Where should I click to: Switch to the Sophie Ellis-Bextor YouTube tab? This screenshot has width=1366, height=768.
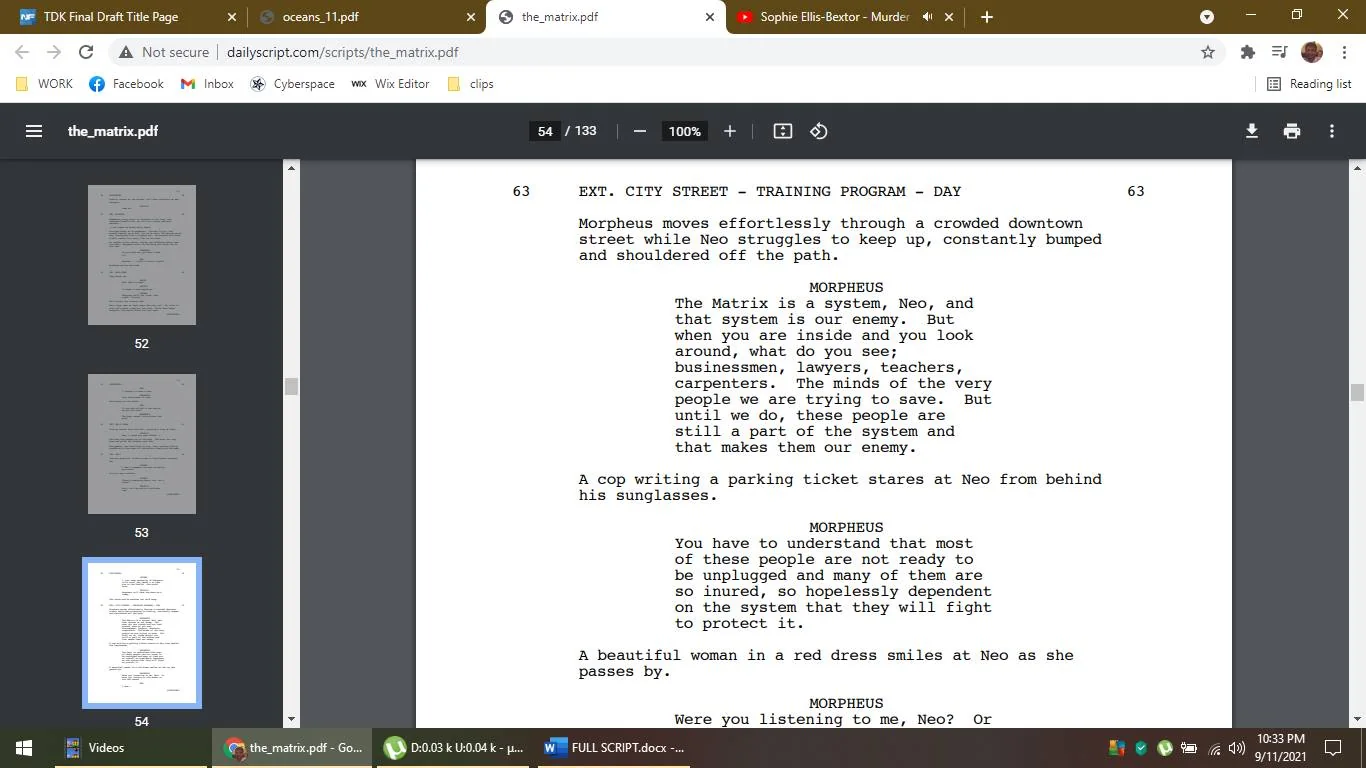[x=845, y=17]
